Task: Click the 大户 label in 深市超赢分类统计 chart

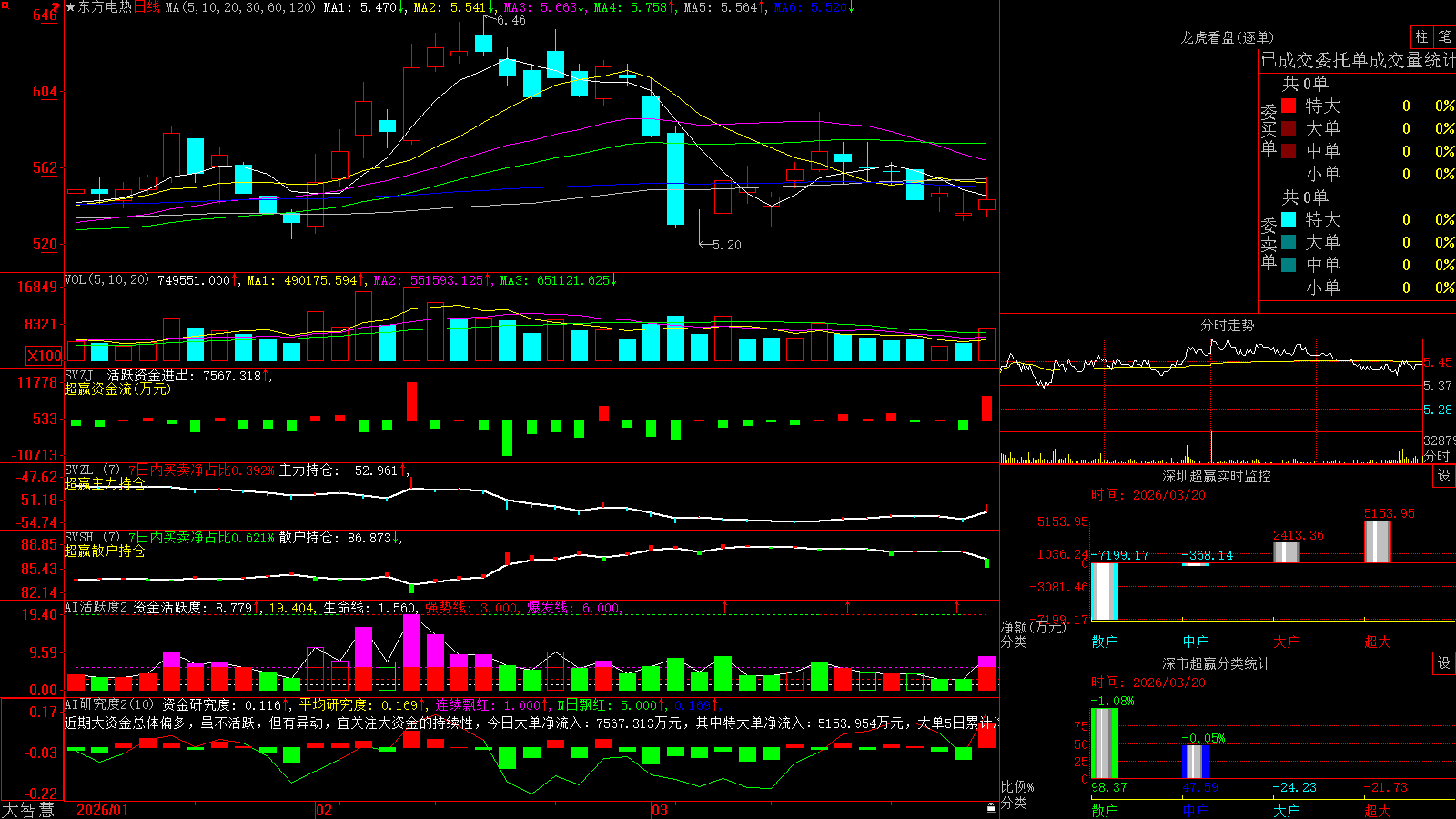Action: pyautogui.click(x=1287, y=810)
